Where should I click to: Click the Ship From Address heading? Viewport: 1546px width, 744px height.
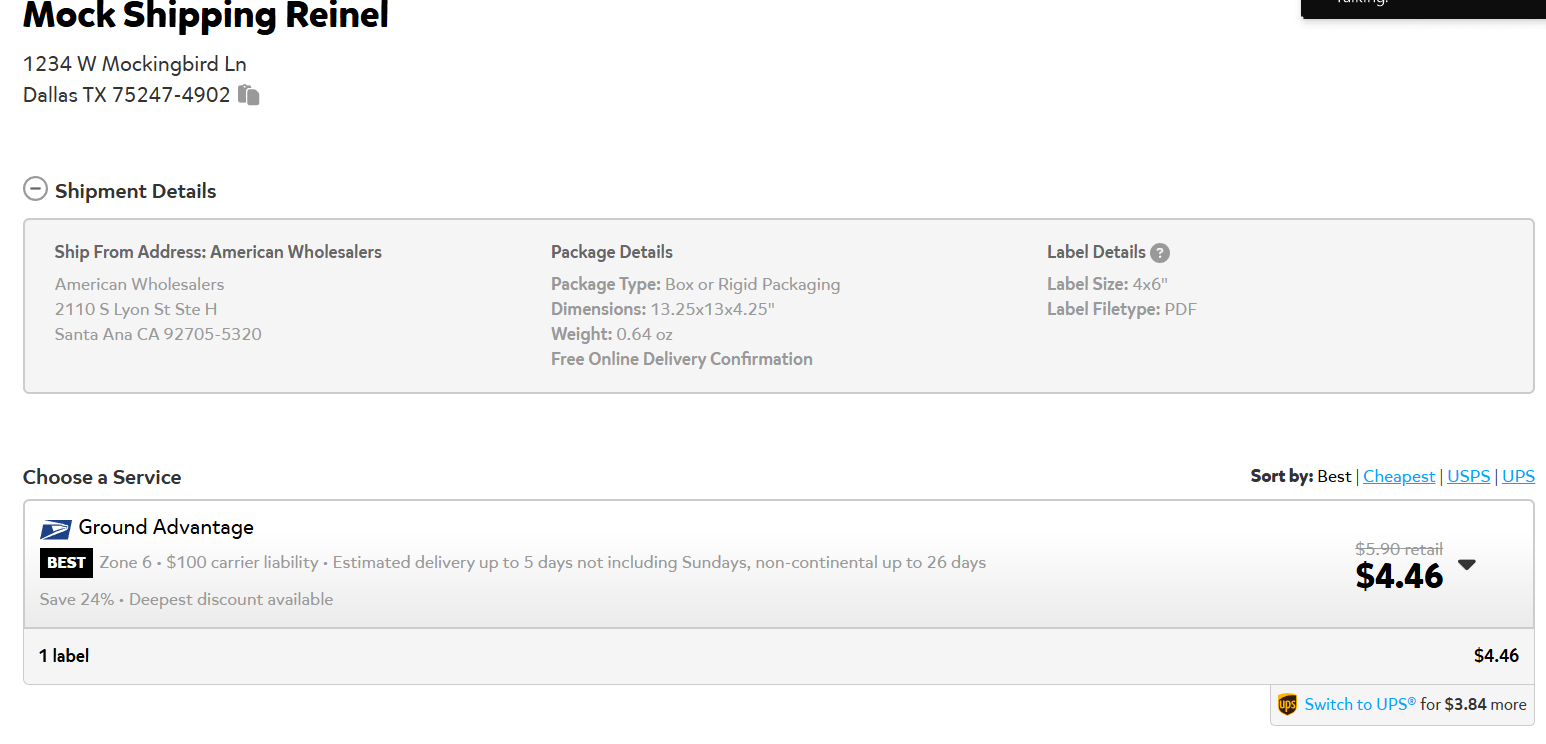218,252
